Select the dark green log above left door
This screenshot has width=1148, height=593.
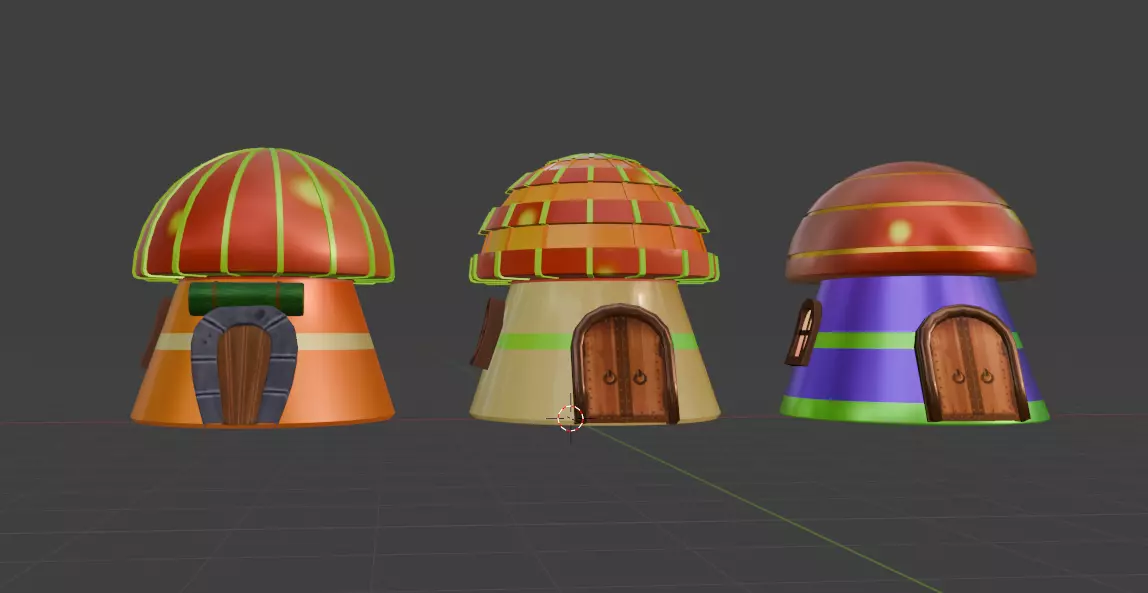click(246, 299)
